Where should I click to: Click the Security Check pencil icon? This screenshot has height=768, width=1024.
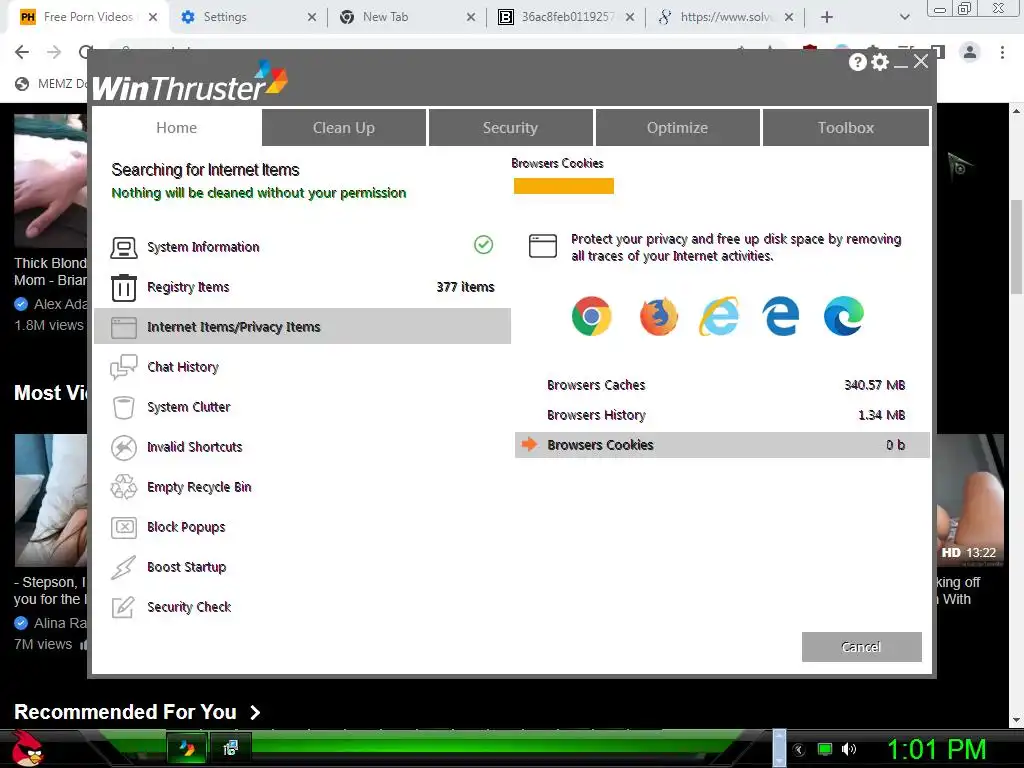tap(123, 607)
